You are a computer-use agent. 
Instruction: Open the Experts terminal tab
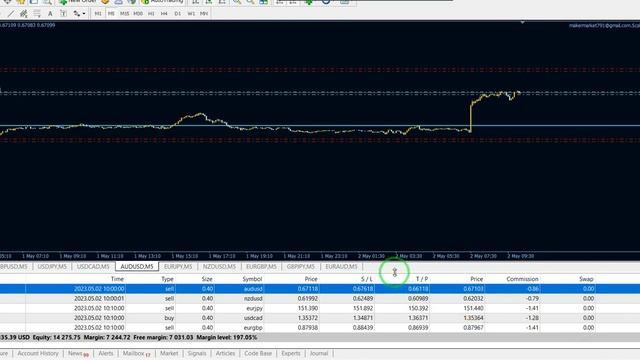[x=291, y=353]
